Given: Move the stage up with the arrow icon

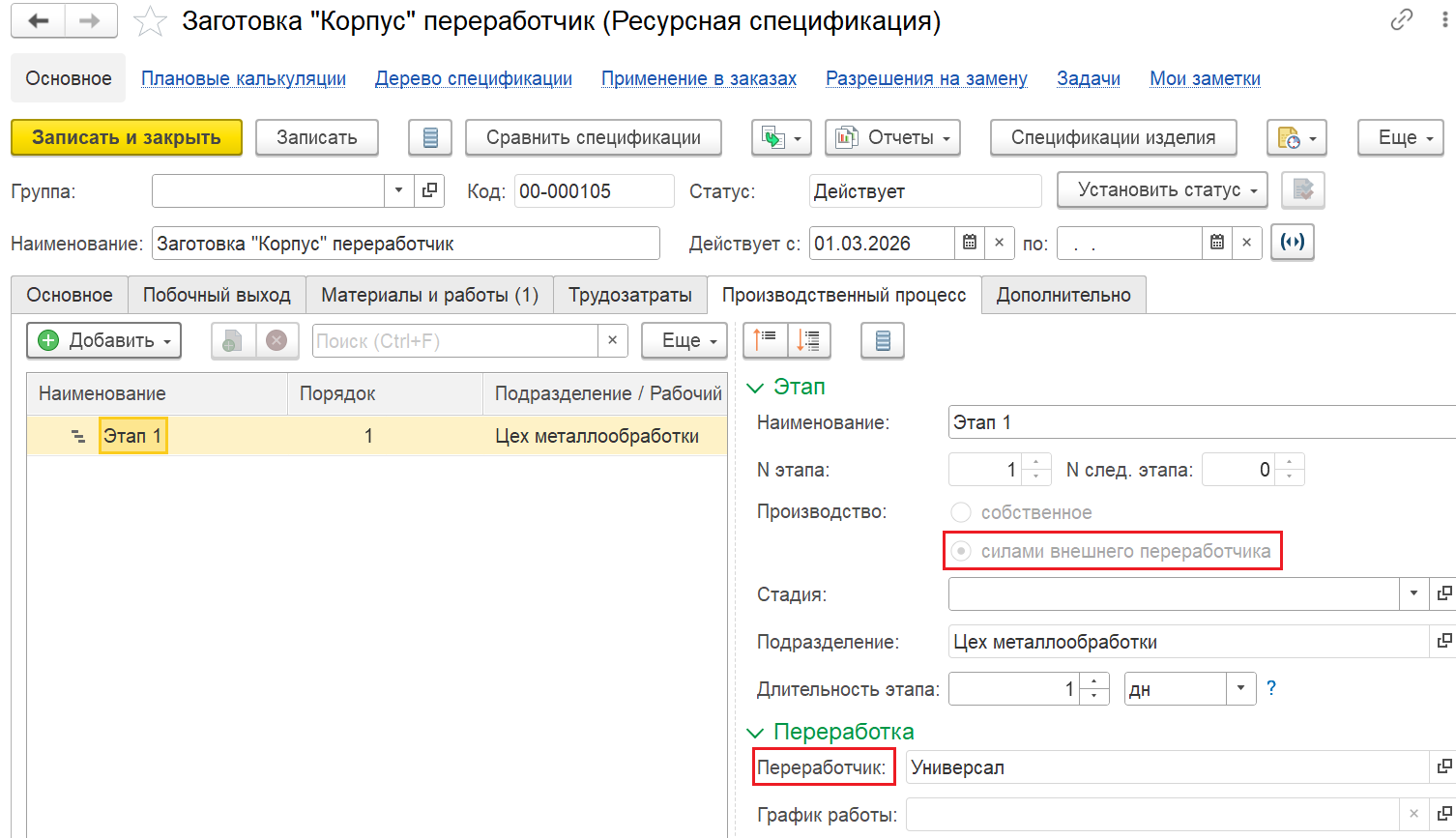Looking at the screenshot, I should (765, 340).
